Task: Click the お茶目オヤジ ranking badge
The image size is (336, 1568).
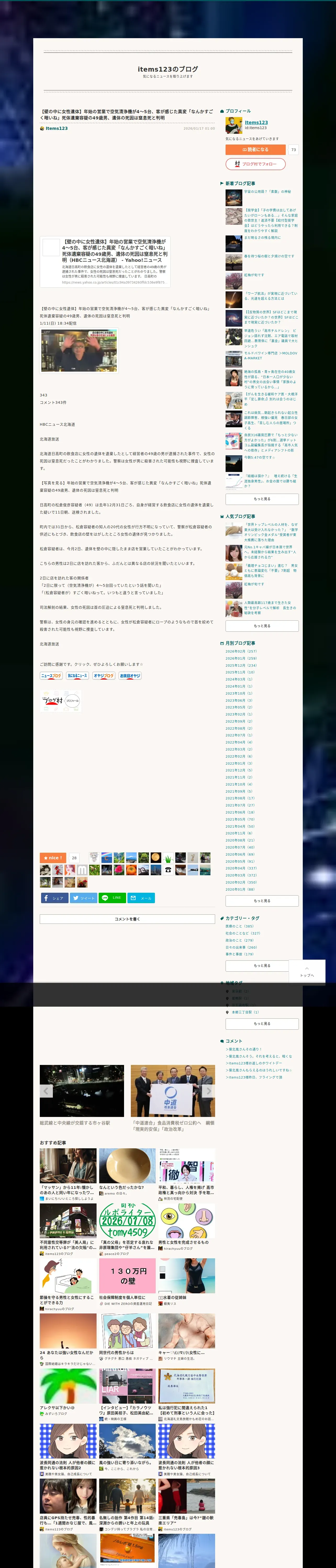Action: (x=130, y=676)
